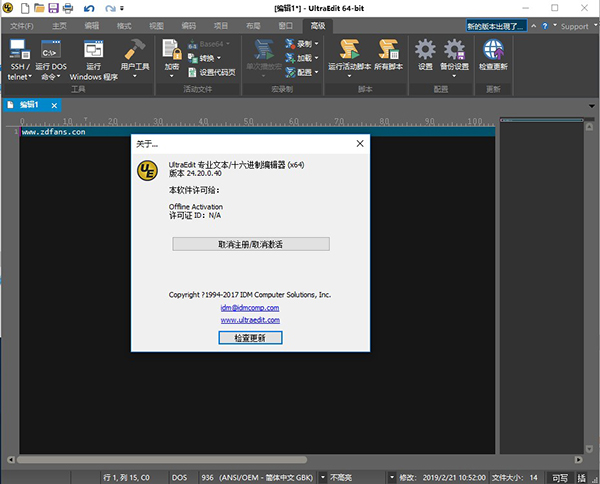Image resolution: width=600 pixels, height=484 pixels.
Task: Collapse the ribbon with the chevron
Action: 533,26
